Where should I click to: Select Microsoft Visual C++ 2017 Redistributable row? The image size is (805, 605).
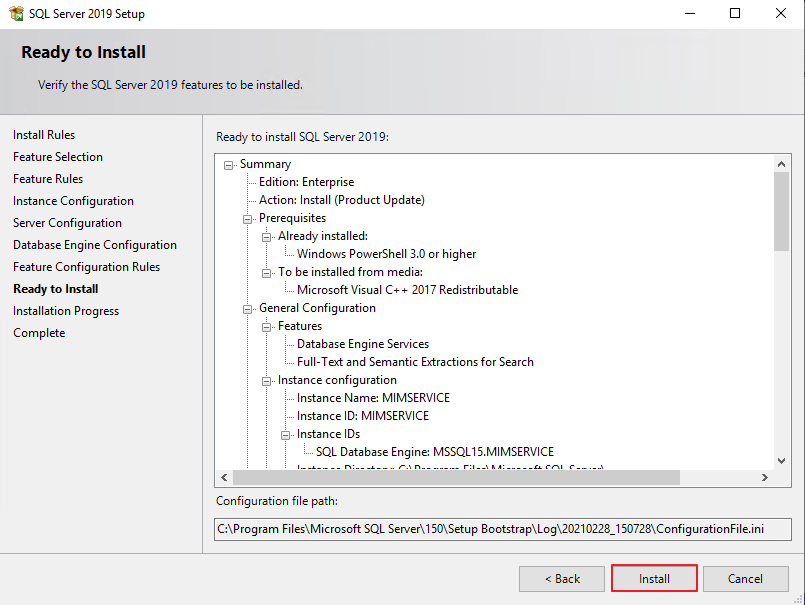click(408, 290)
